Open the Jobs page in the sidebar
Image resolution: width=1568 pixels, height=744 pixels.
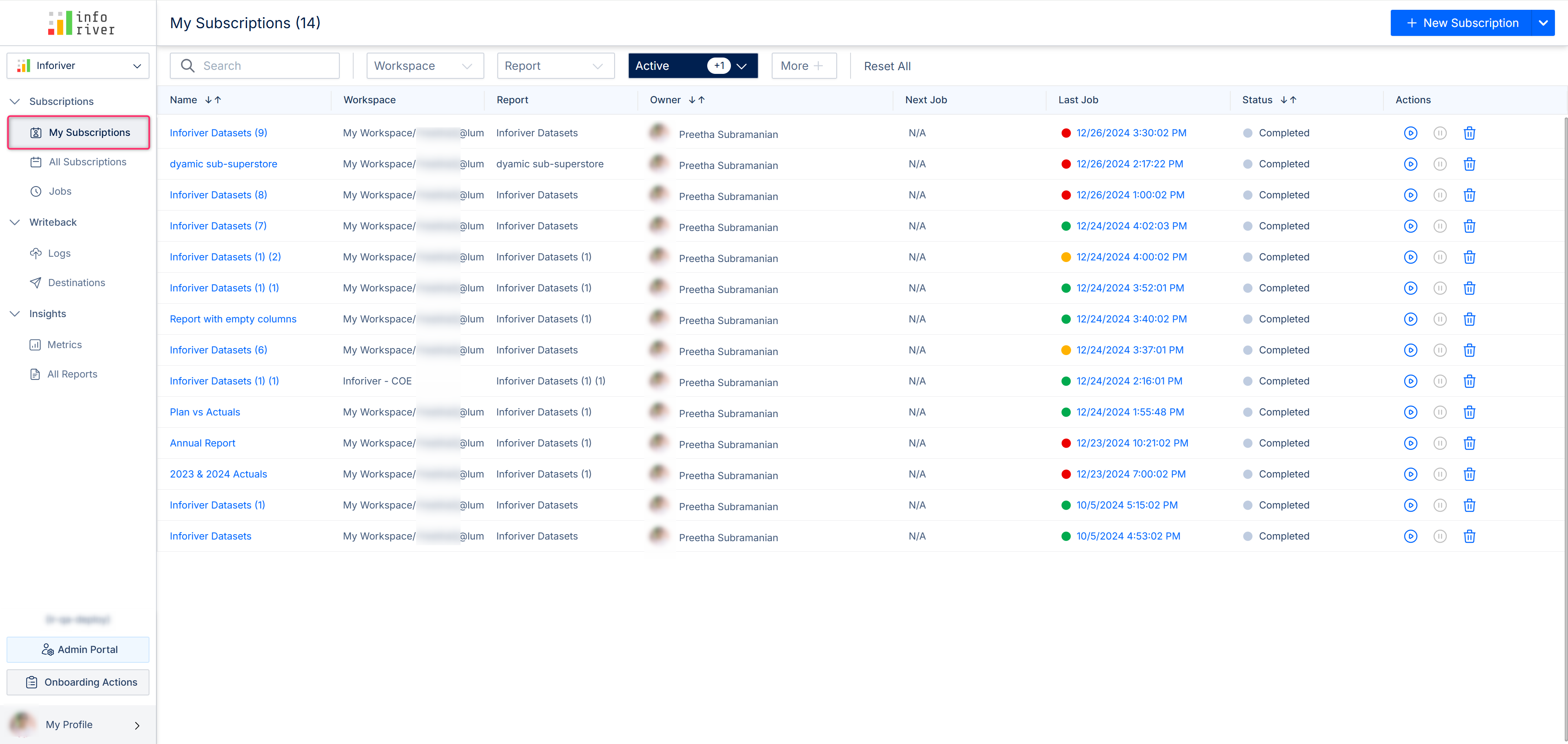60,191
